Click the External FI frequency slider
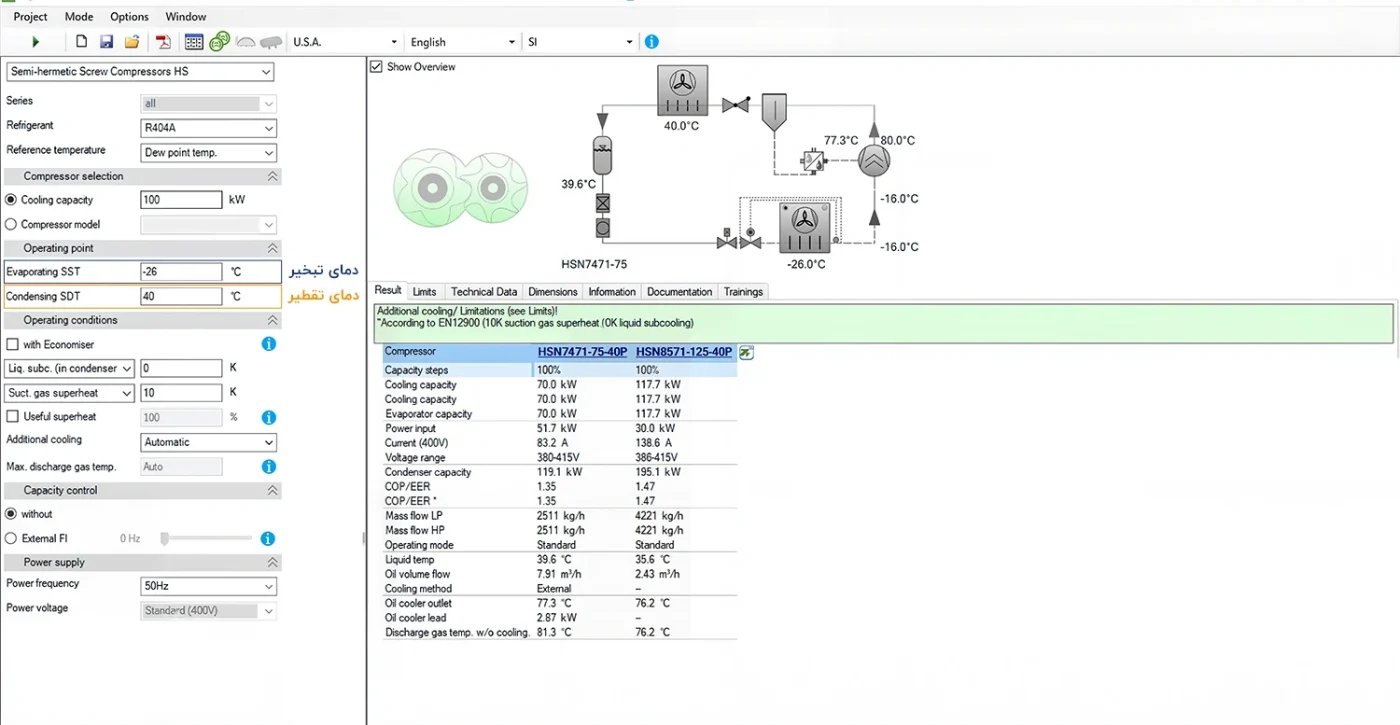The image size is (1400, 725). click(207, 539)
